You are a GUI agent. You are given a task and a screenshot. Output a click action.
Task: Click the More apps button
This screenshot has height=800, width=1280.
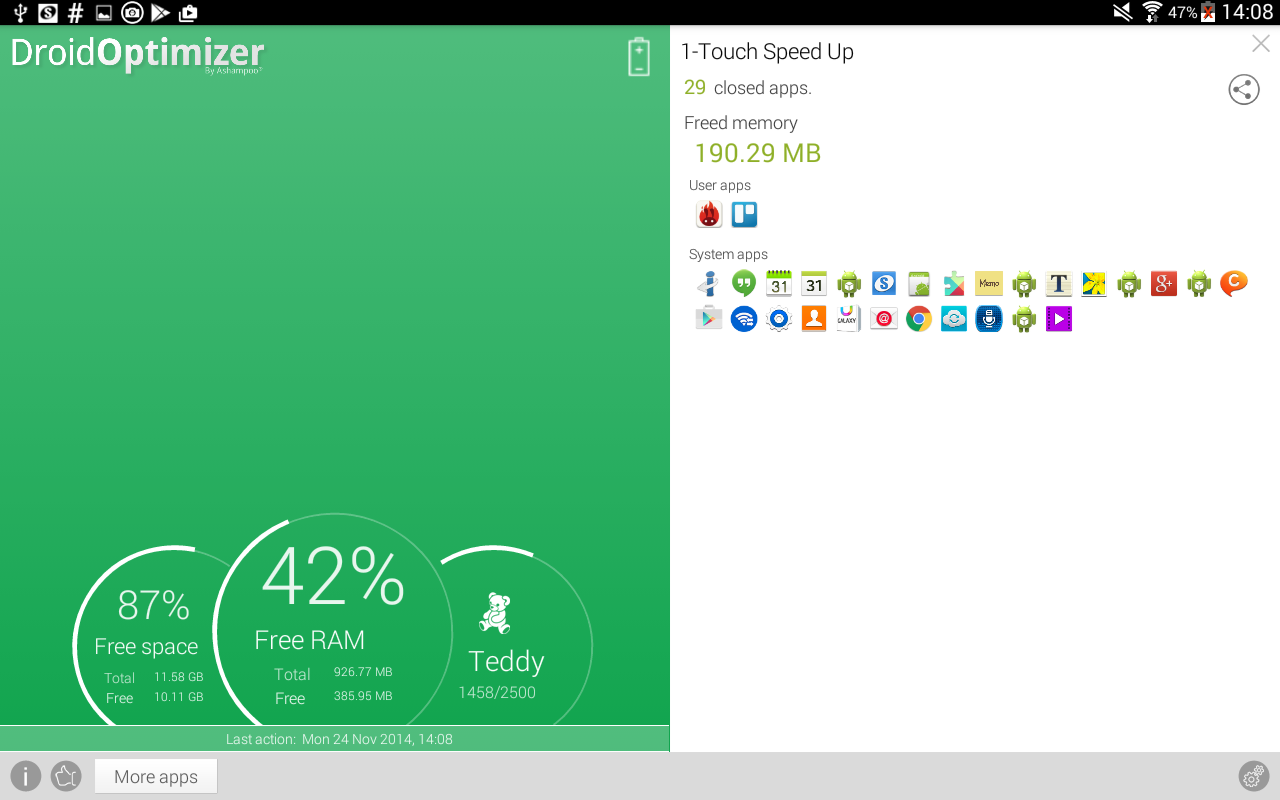[156, 777]
